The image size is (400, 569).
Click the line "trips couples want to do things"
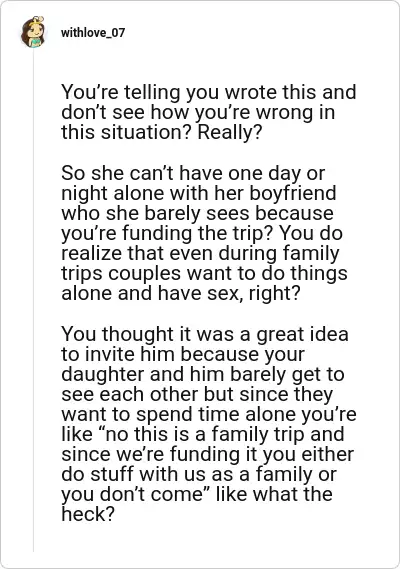[204, 273]
